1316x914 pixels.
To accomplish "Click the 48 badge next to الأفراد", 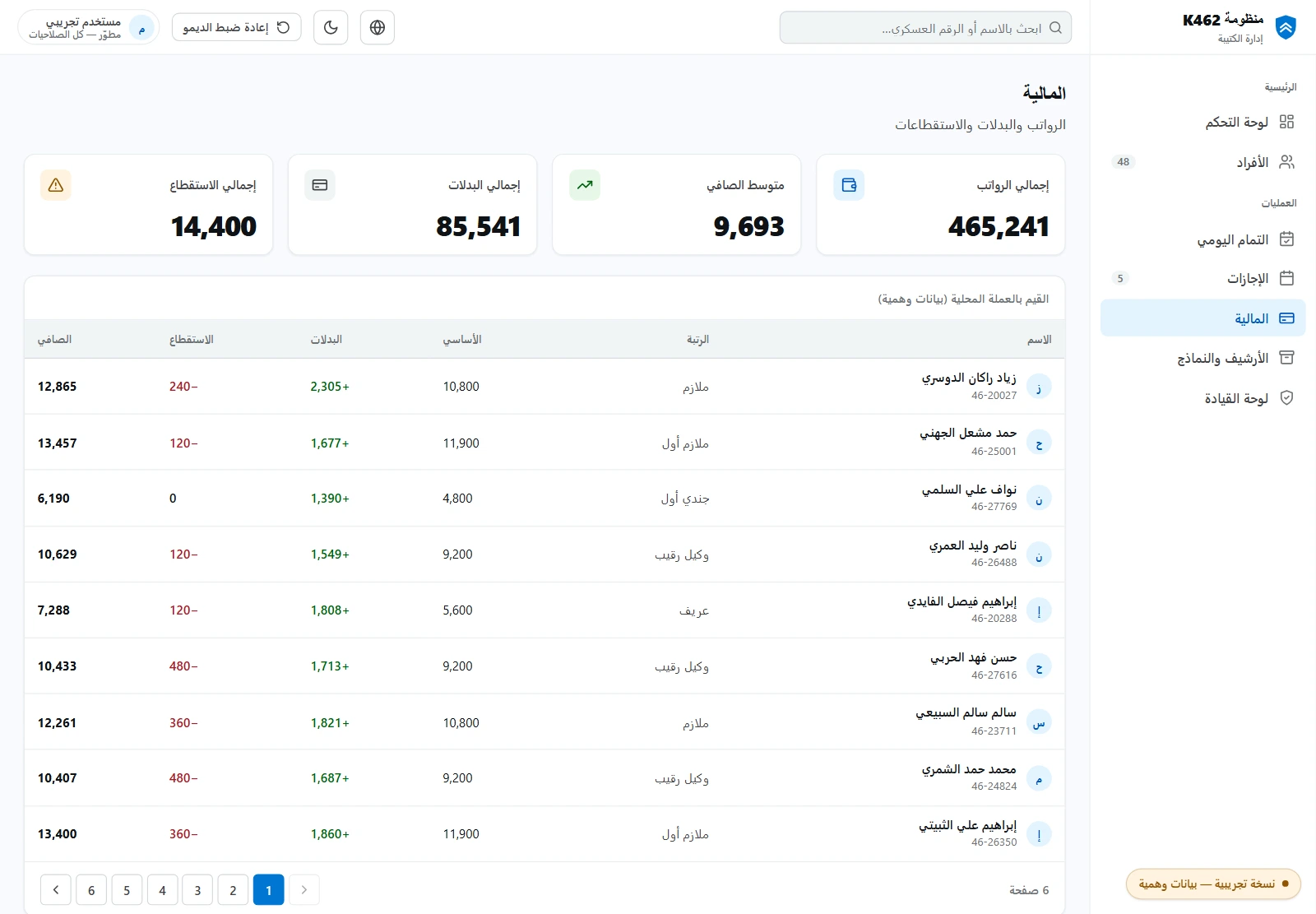I will pyautogui.click(x=1124, y=162).
